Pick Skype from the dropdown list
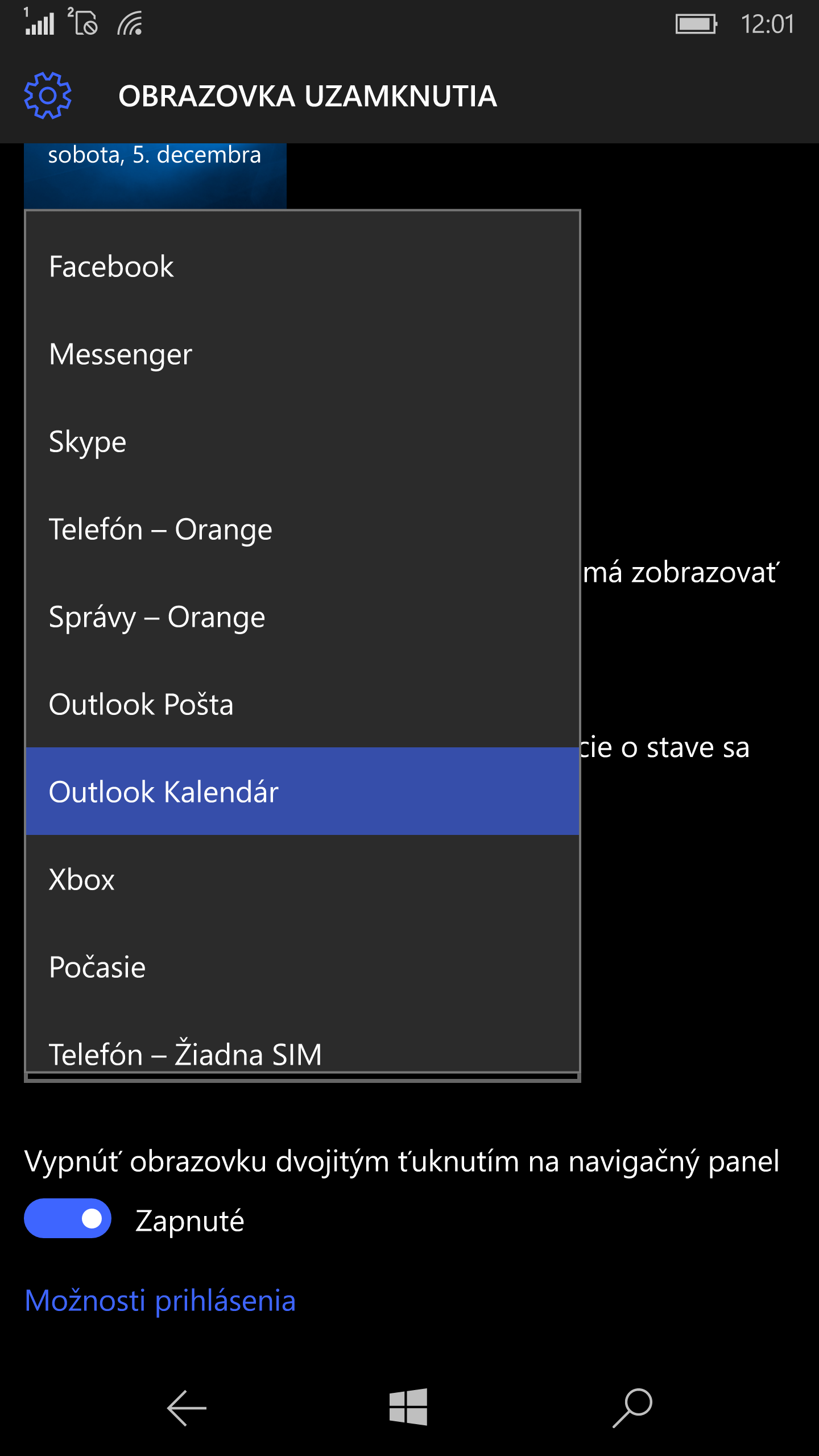819x1456 pixels. coord(303,441)
